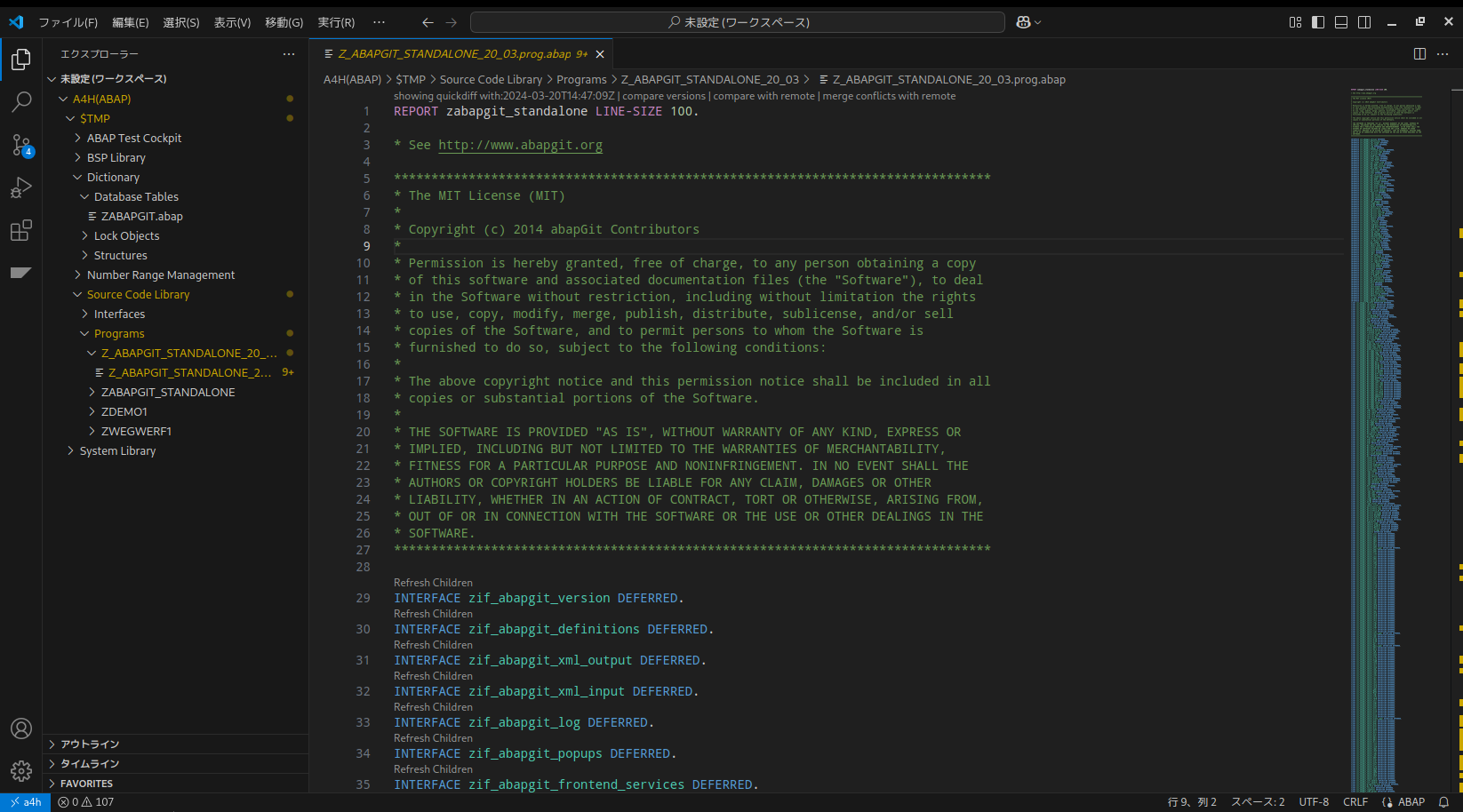Open the http://www.abapgit.org link
The width and height of the screenshot is (1463, 812).
[520, 145]
